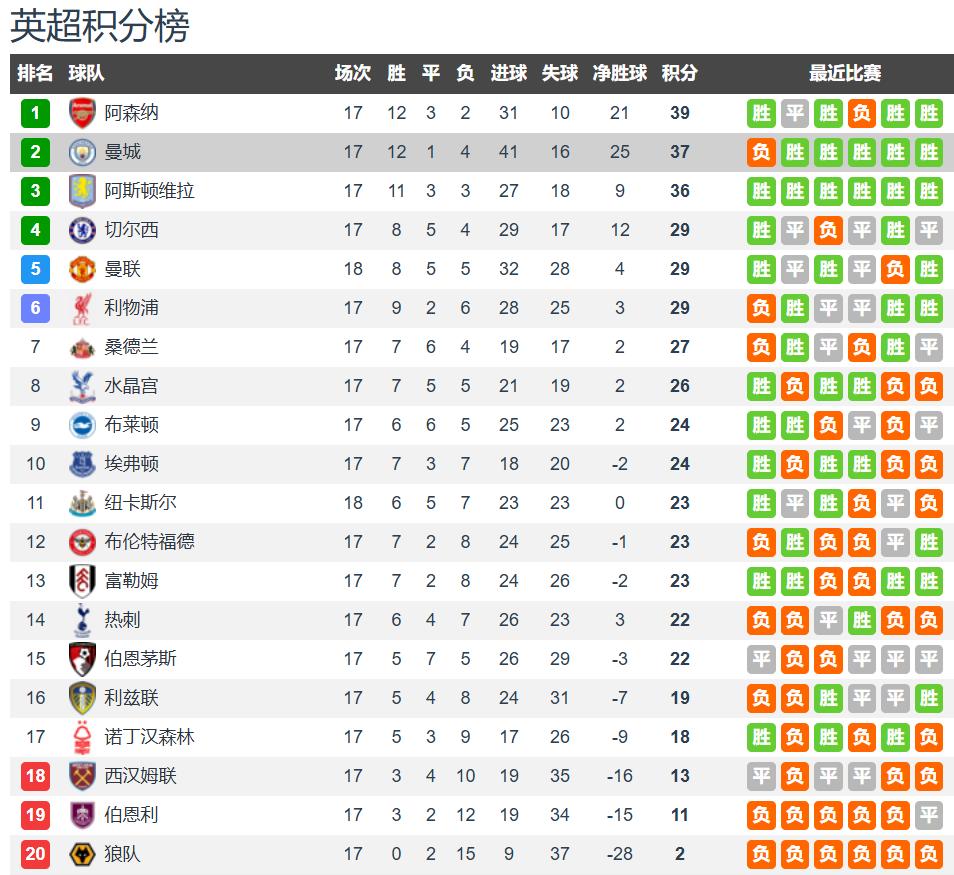954x875 pixels.
Task: Click the Tottenham (热刺) crest icon
Action: [x=82, y=620]
